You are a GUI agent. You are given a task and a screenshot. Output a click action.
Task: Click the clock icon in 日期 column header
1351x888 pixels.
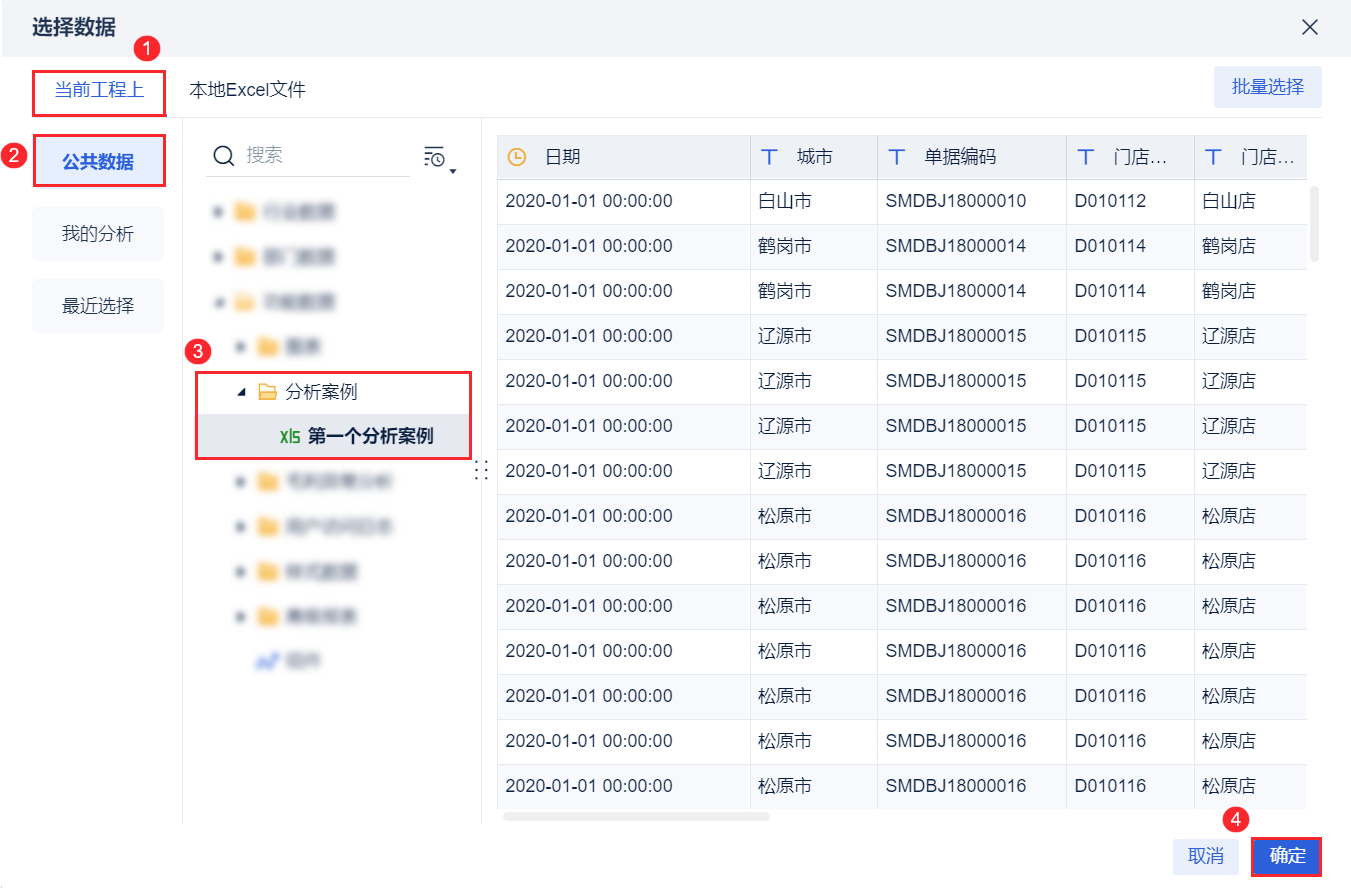(x=516, y=157)
